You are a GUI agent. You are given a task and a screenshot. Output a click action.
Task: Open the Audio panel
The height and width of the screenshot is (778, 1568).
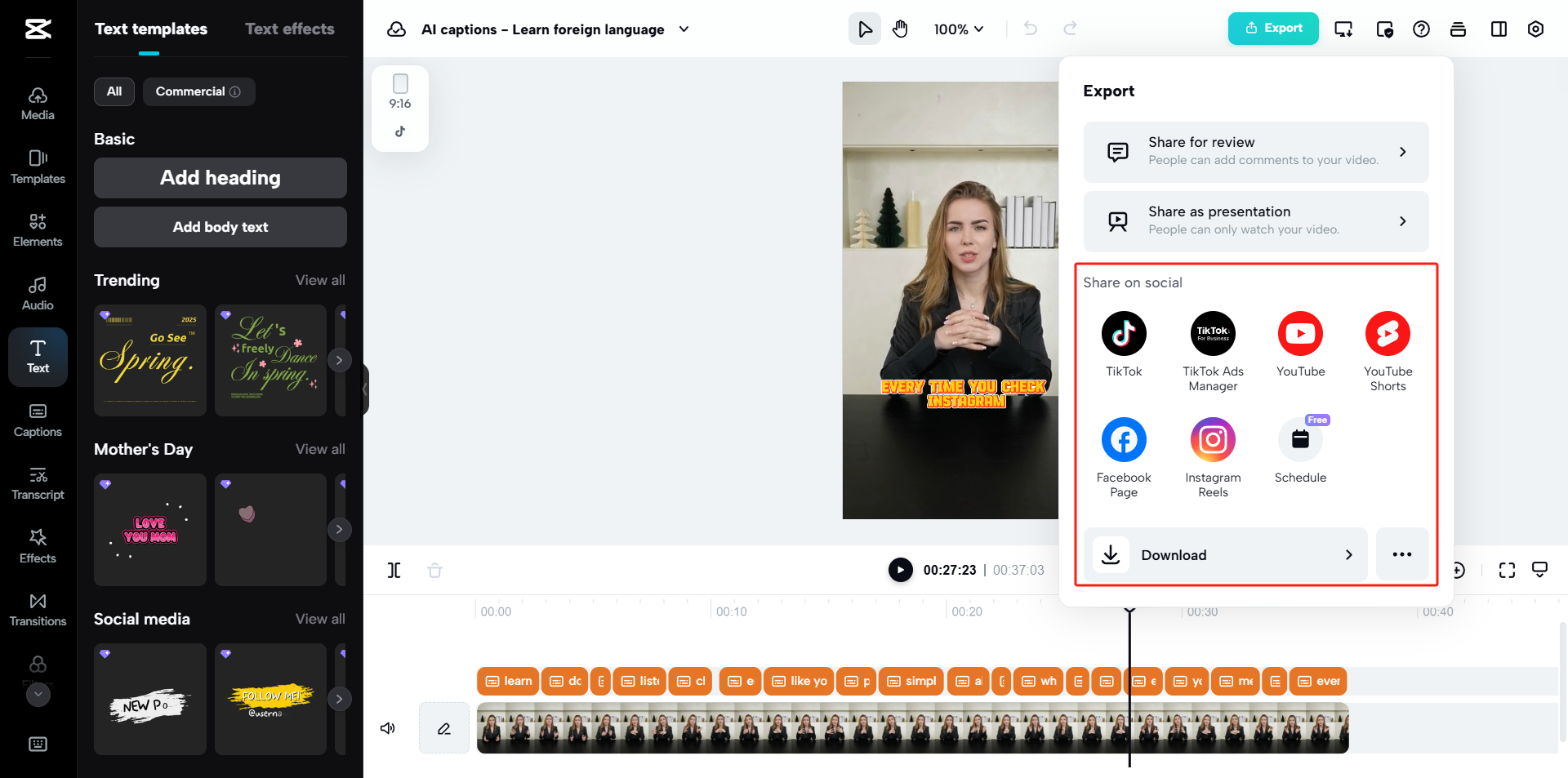(x=37, y=292)
